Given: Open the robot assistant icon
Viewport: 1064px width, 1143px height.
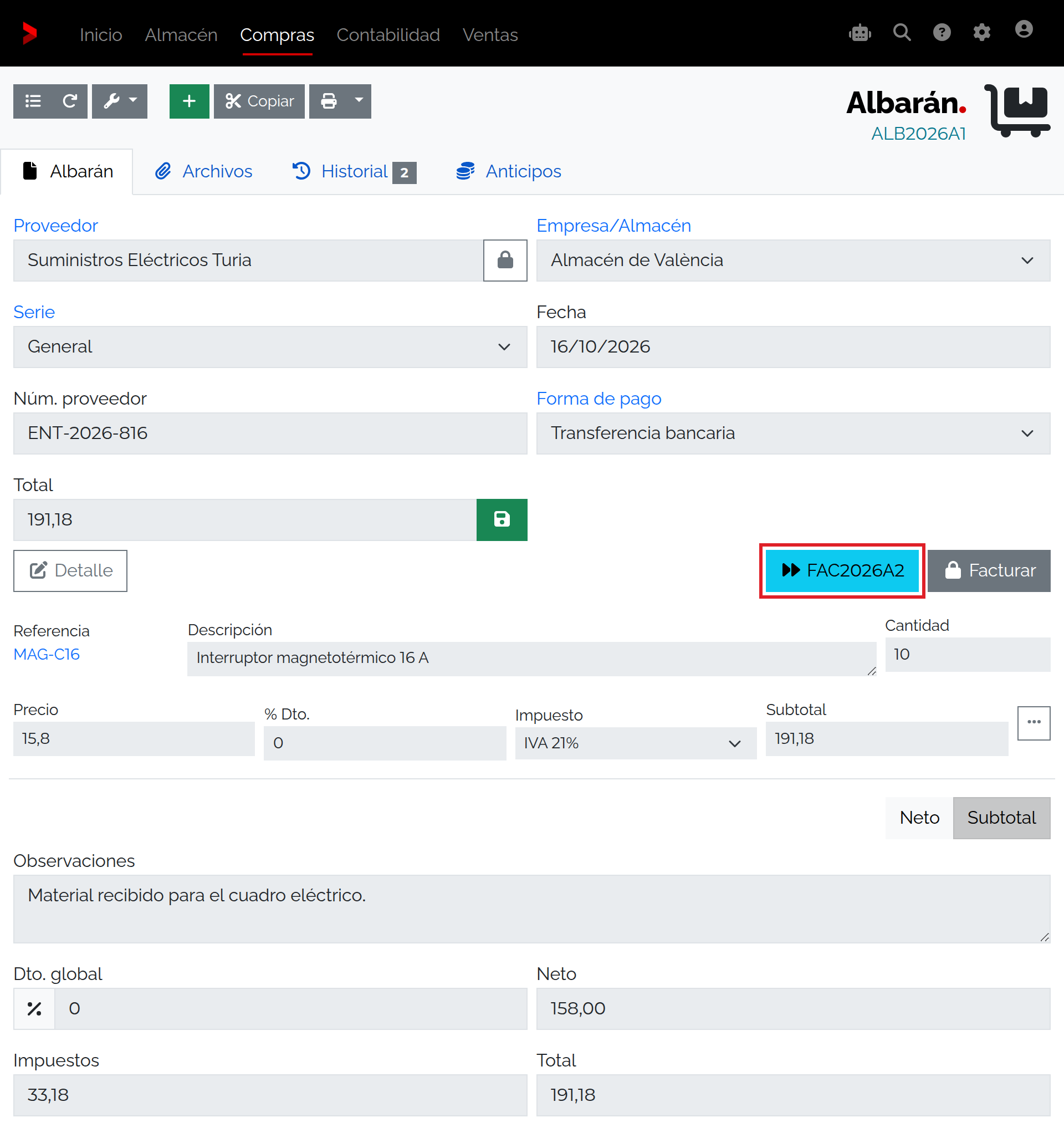Looking at the screenshot, I should point(860,33).
